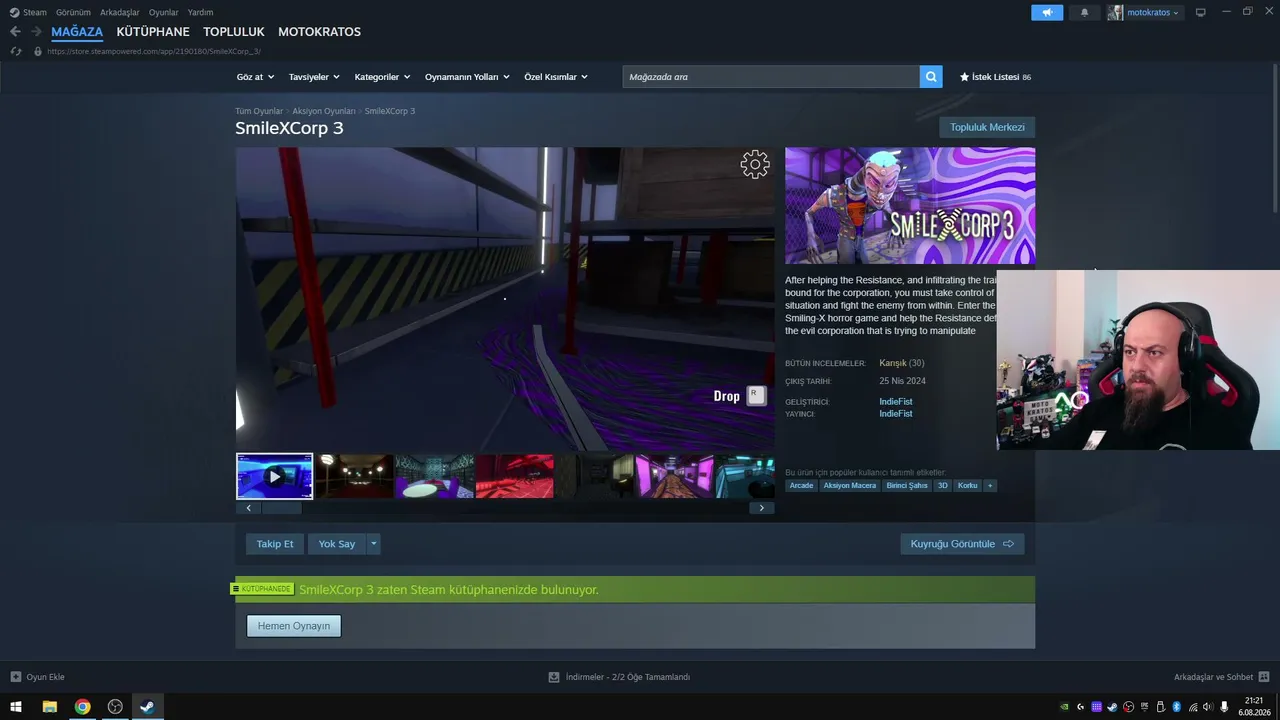
Task: Click the Epic Games tray icon
Action: point(1145,707)
